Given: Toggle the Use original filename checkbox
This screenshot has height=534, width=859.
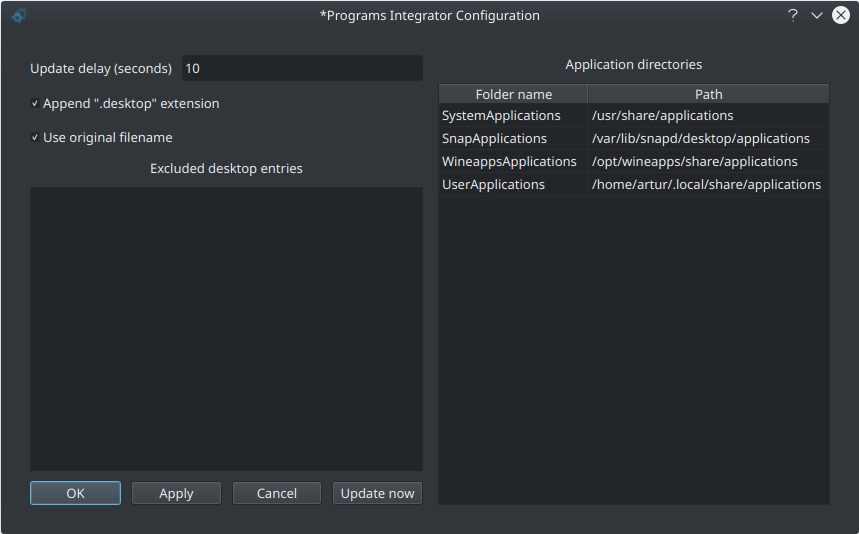Looking at the screenshot, I should coord(35,137).
